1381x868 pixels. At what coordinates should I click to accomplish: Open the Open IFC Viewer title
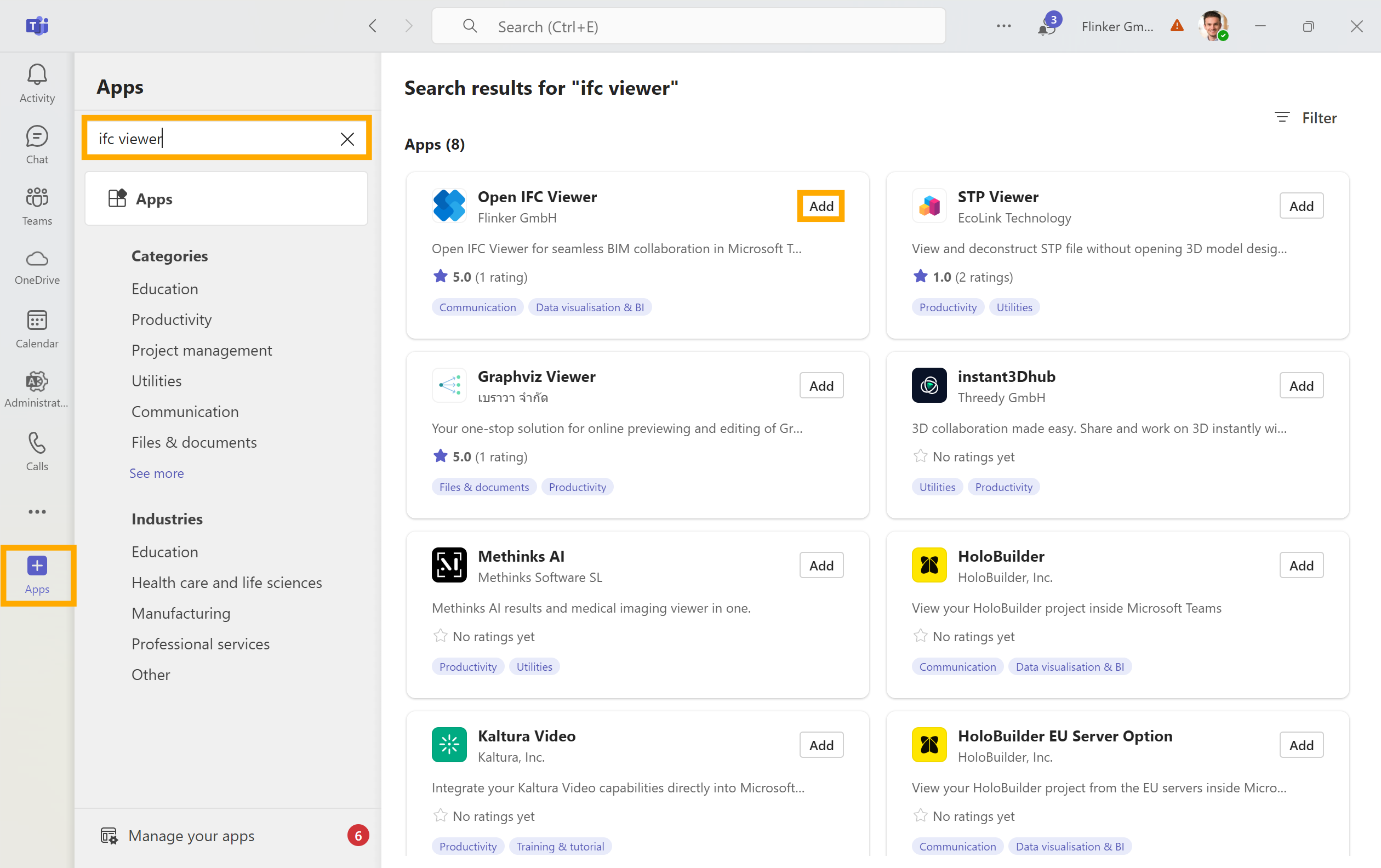(x=537, y=197)
